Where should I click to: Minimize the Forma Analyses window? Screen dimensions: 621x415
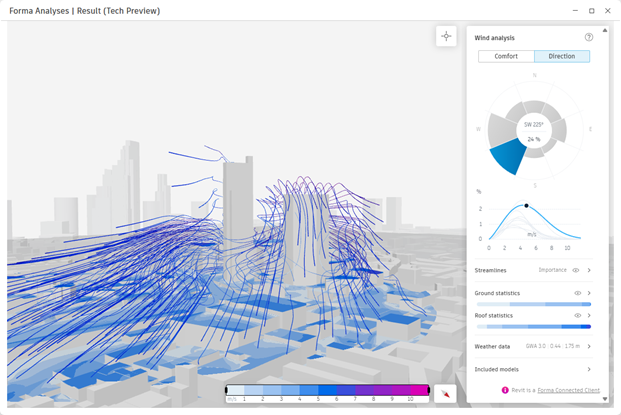574,10
